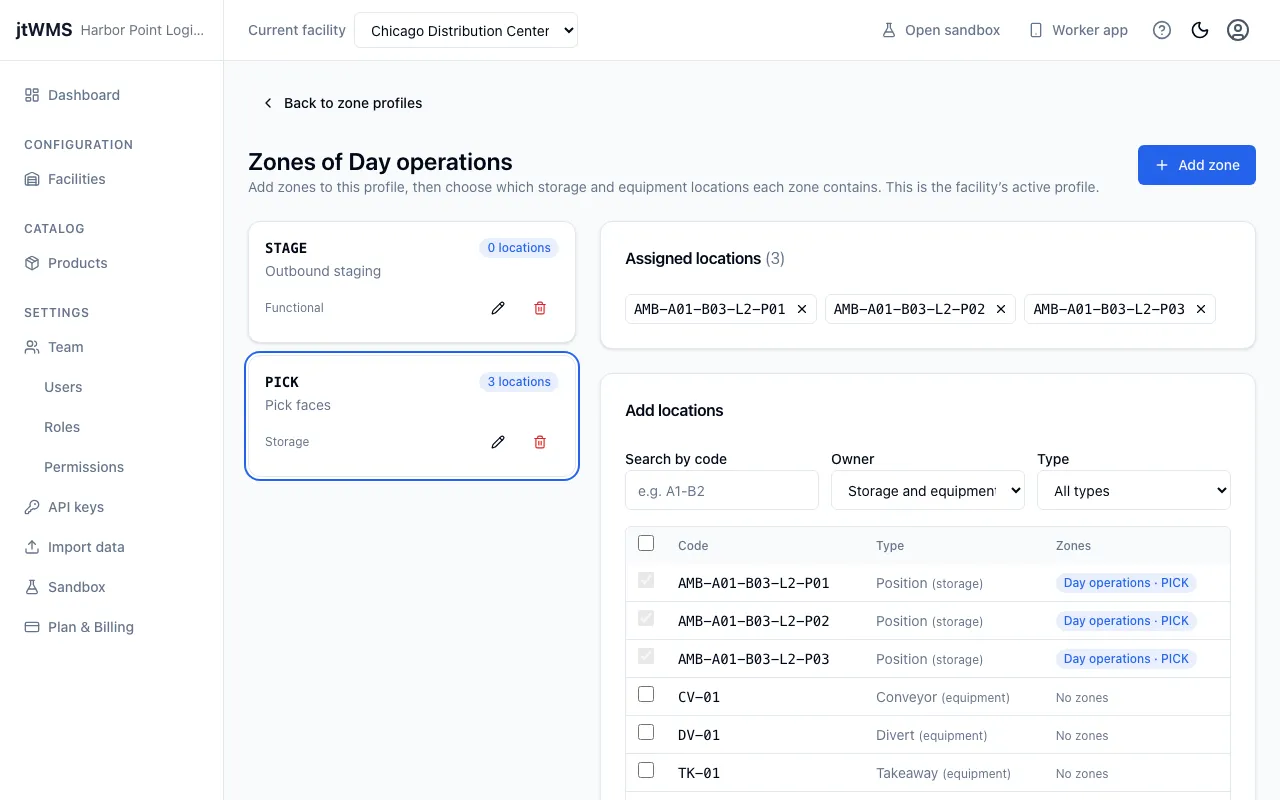
Task: Click the checkbox for row AMB-A01-B03-L2-P01
Action: coord(646,580)
